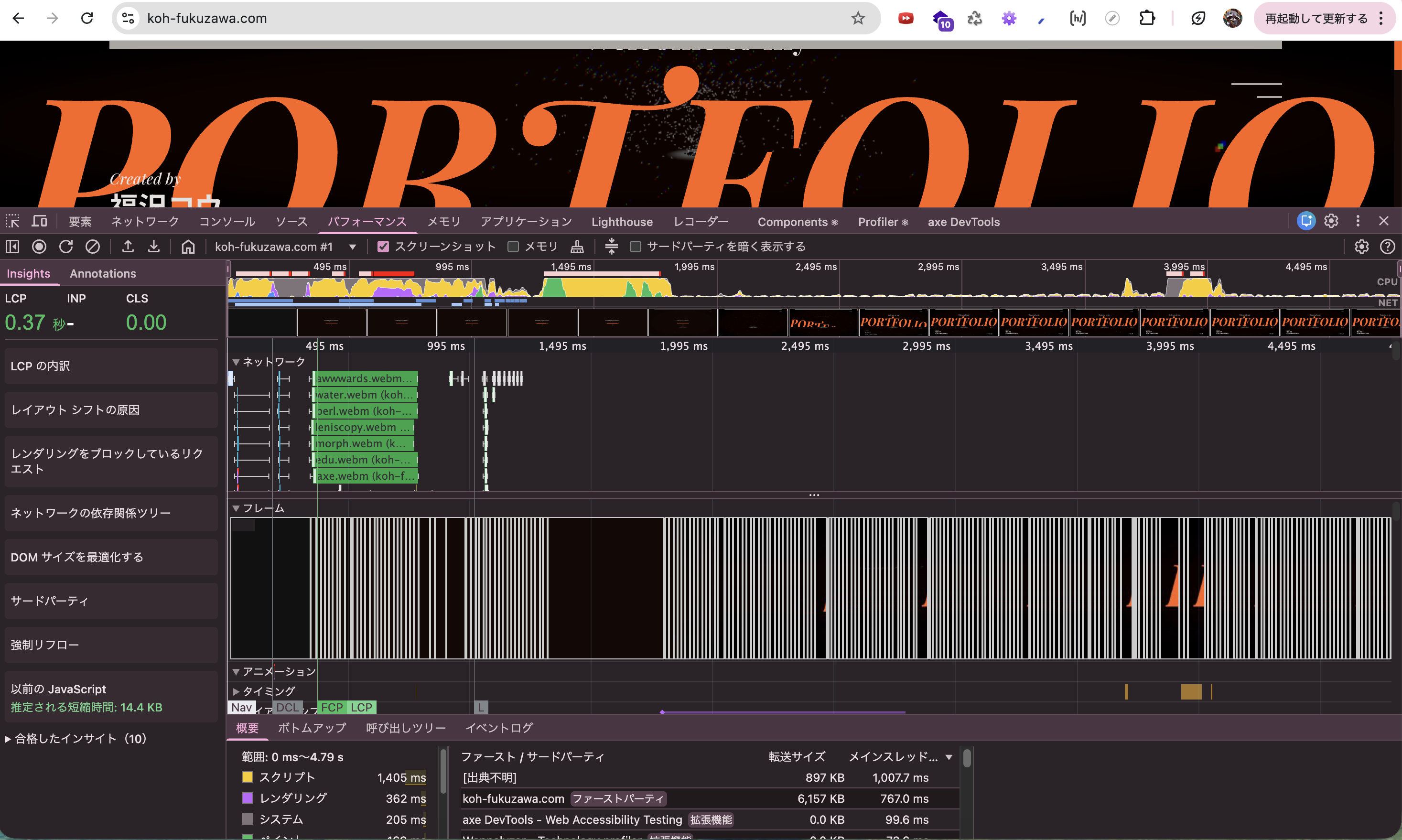Switch to the Lighthouse tab

(622, 222)
